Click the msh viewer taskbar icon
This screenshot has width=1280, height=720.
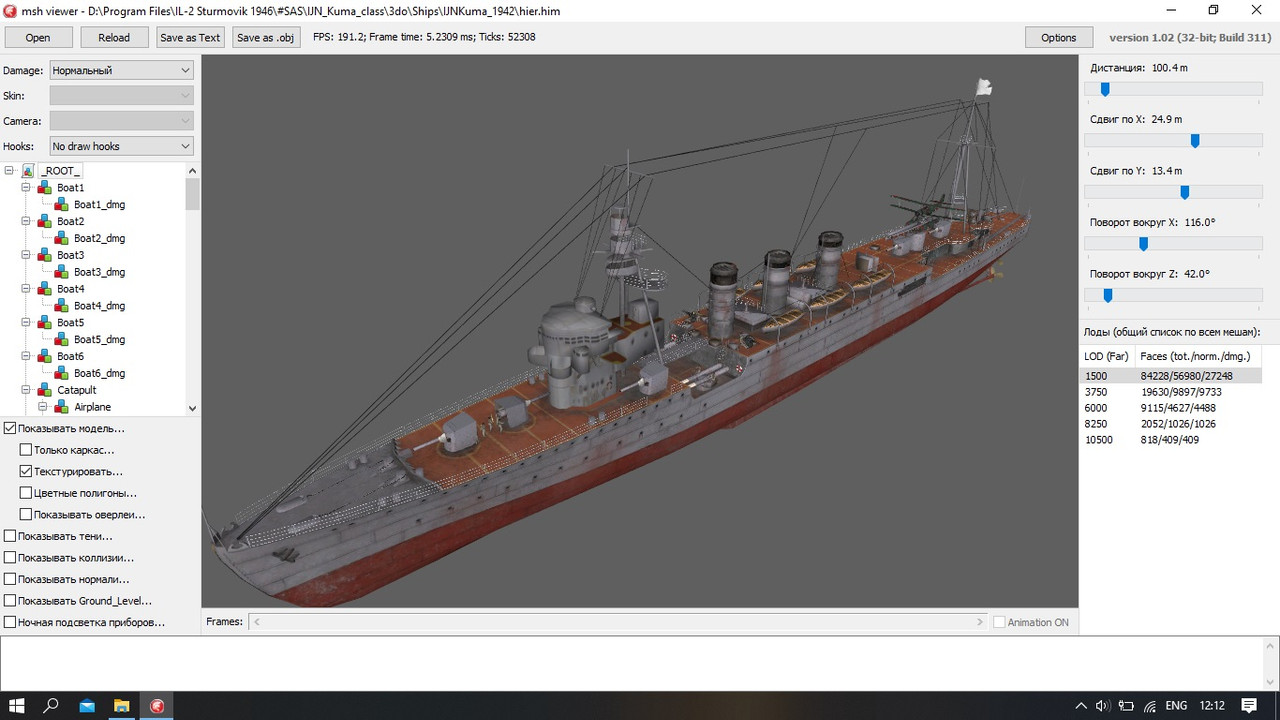point(157,706)
